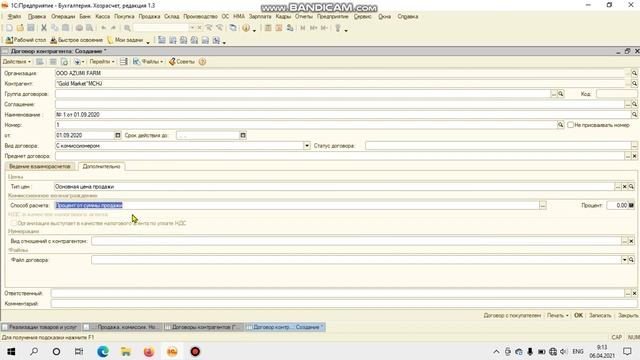Click the OK button
This screenshot has height=360, width=640.
(x=578, y=316)
